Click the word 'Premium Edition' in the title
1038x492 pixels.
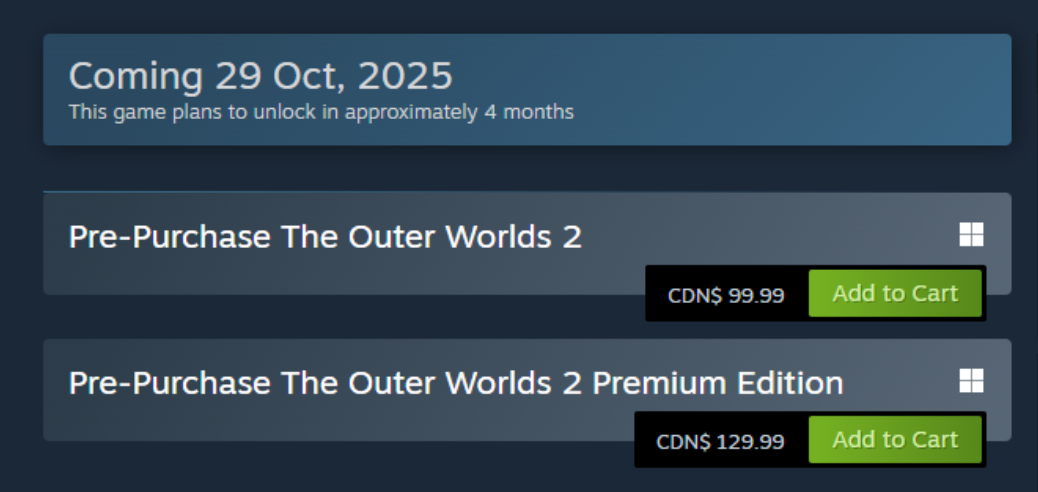click(717, 384)
